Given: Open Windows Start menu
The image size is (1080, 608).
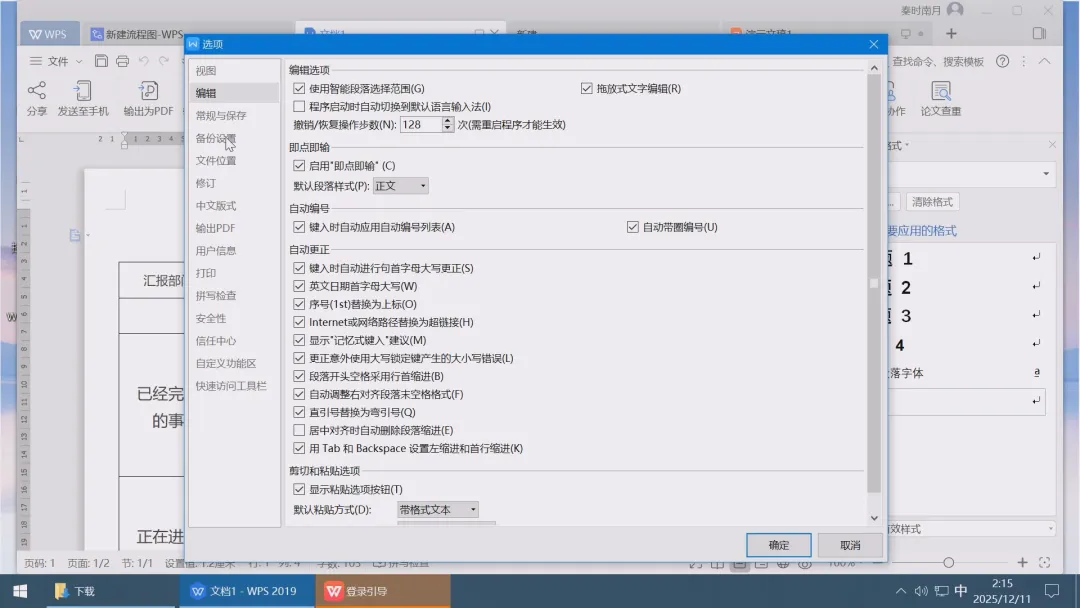Looking at the screenshot, I should click(x=20, y=591).
